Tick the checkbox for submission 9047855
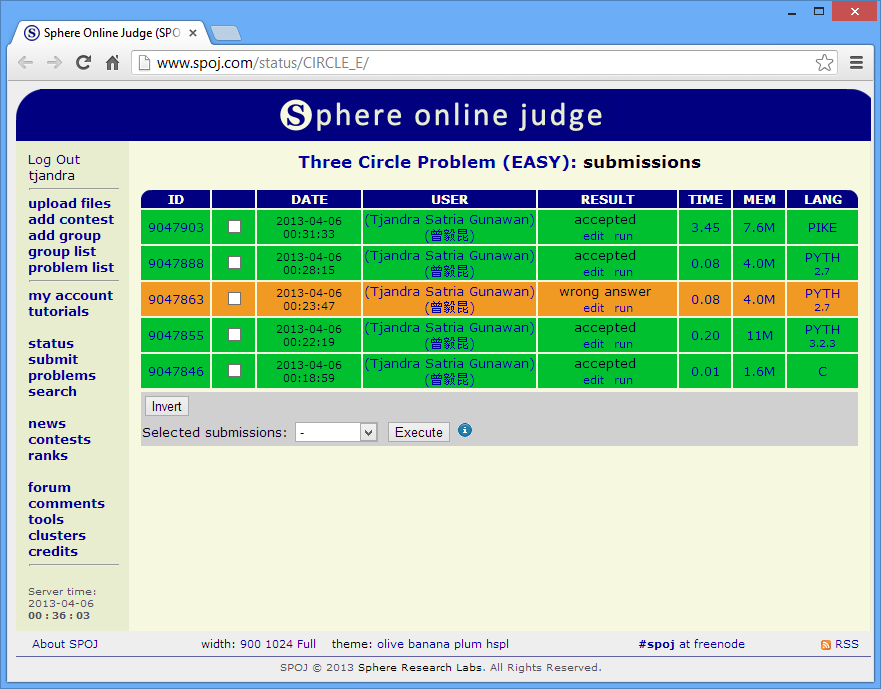Image resolution: width=881 pixels, height=689 pixels. [234, 334]
